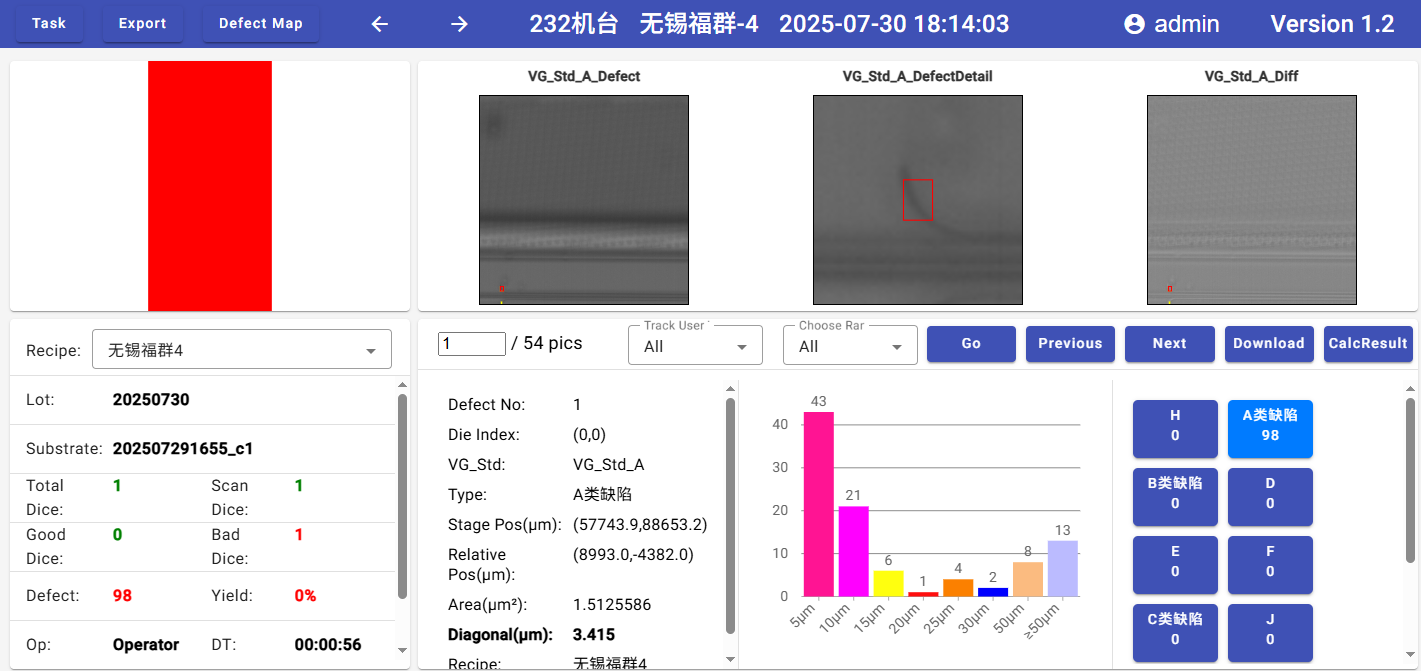Click the Previous button
The image size is (1421, 671).
tap(1070, 343)
